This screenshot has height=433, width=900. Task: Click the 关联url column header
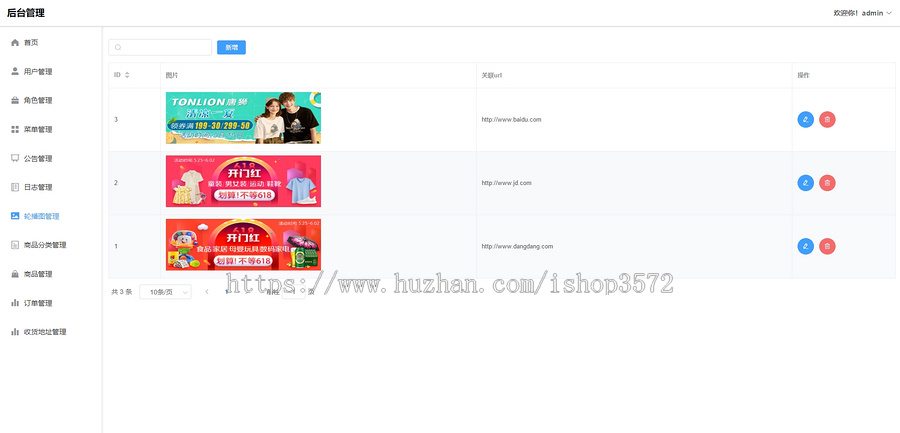pos(492,75)
